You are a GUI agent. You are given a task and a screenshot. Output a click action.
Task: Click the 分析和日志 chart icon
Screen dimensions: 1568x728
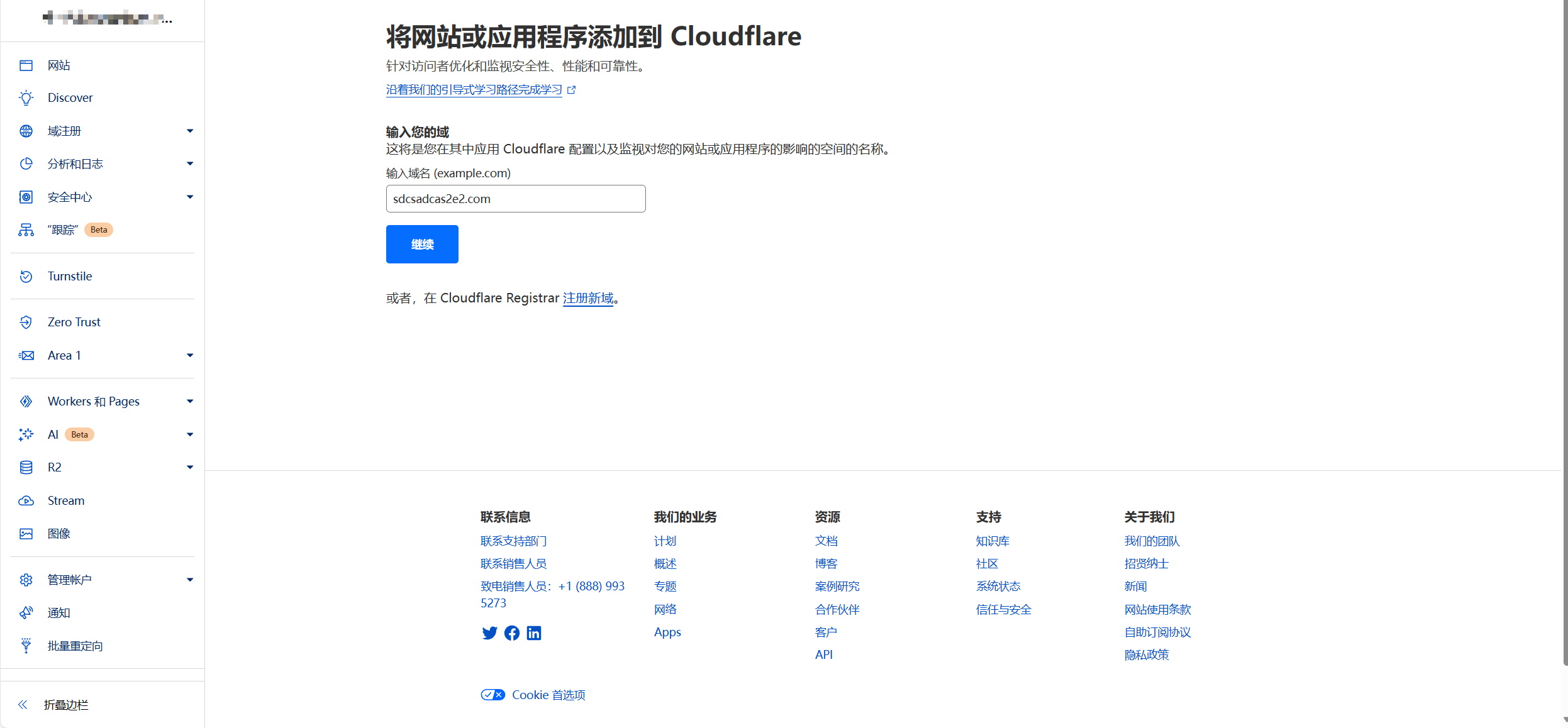point(26,164)
